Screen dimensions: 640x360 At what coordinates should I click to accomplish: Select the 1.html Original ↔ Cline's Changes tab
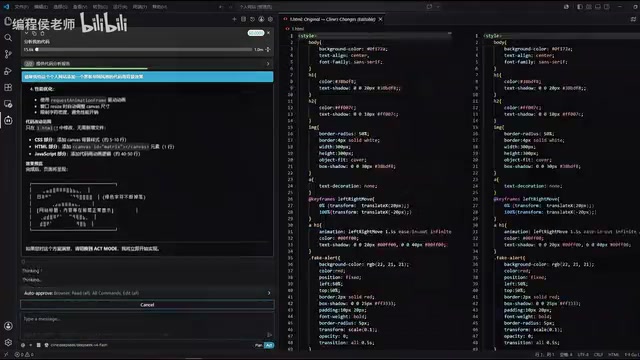[332, 19]
